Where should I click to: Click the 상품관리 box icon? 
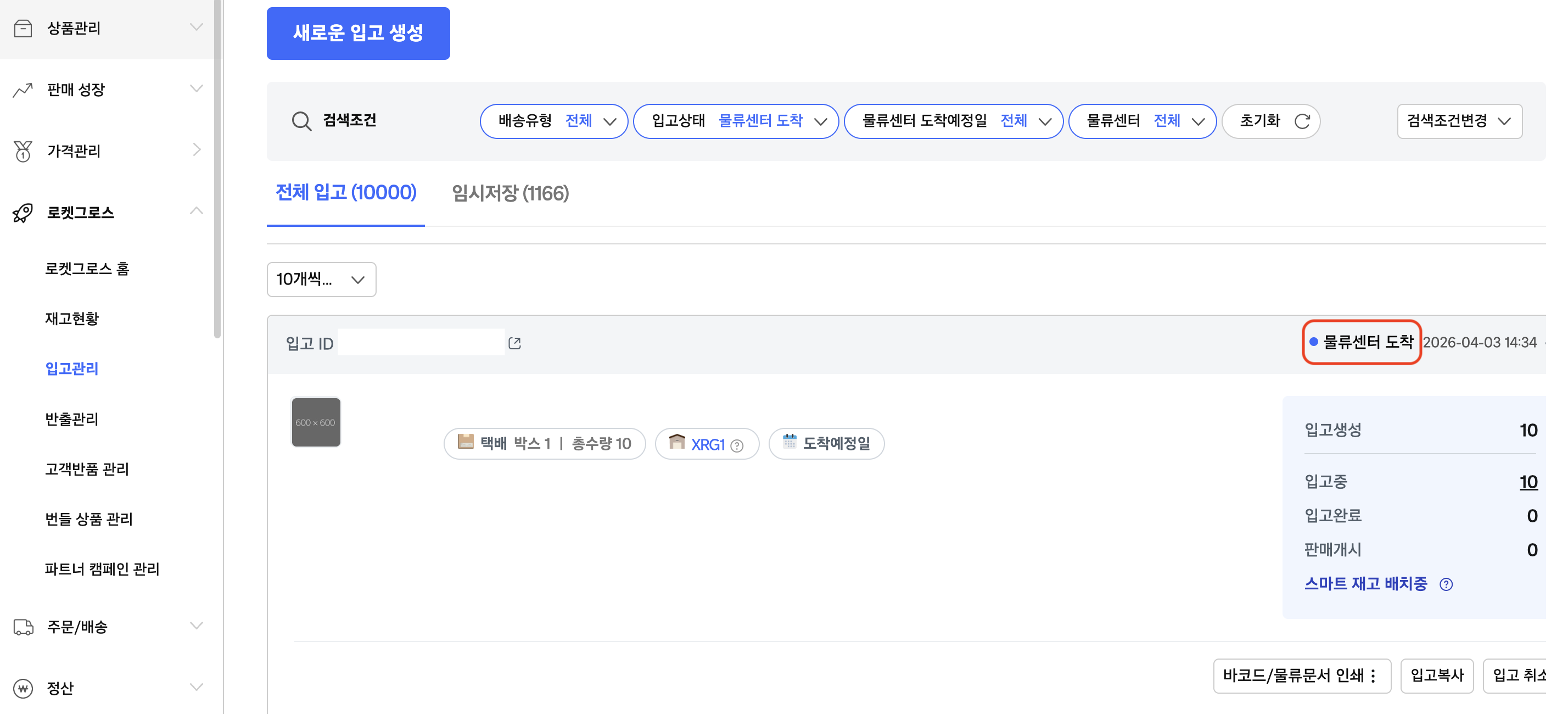(23, 28)
